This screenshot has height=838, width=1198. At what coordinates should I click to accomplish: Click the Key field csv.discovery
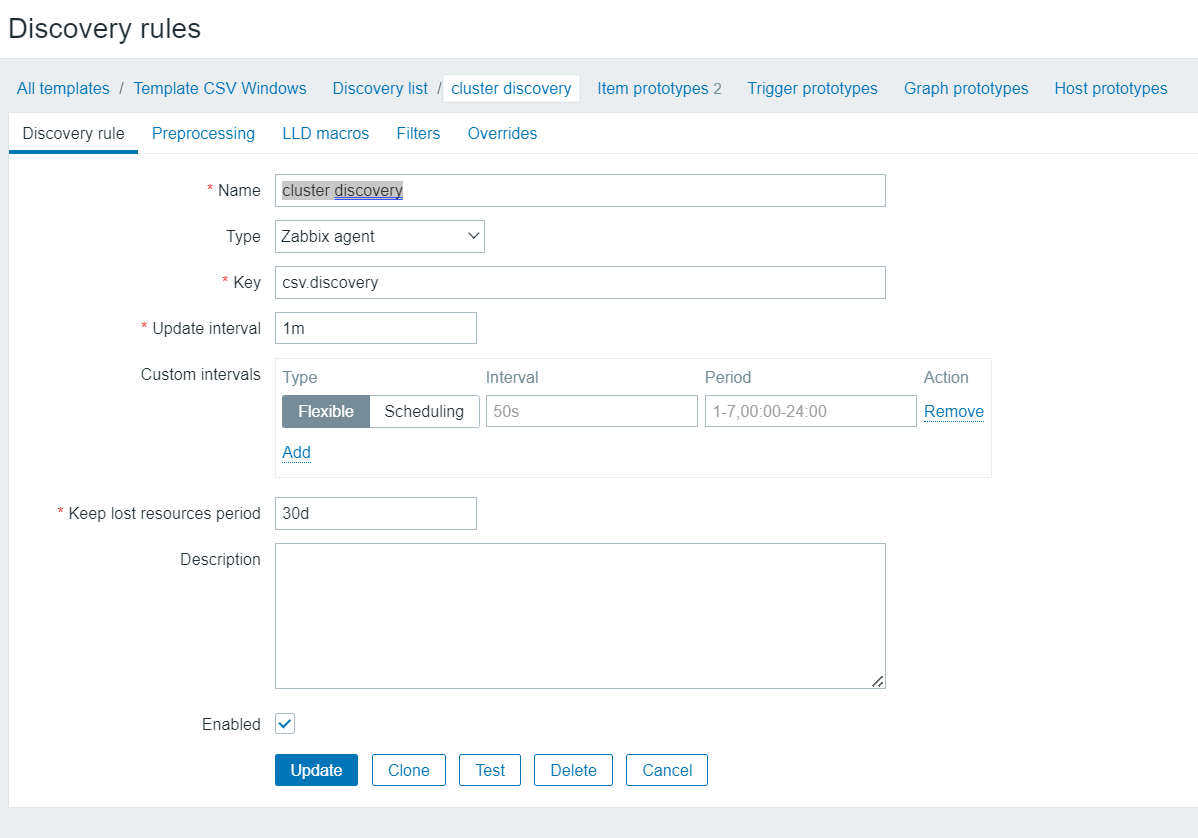coord(580,283)
